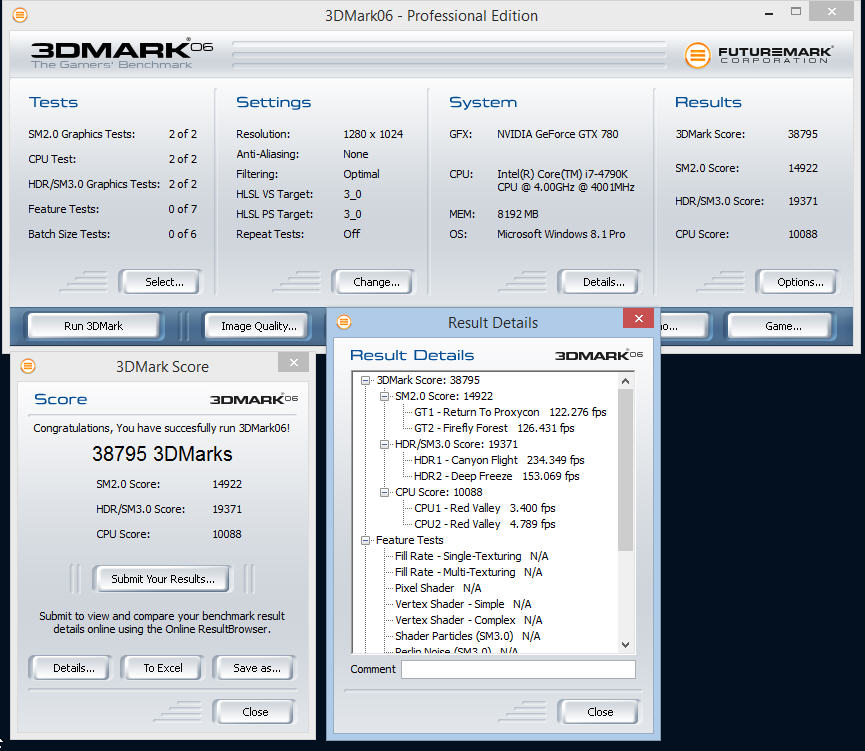This screenshot has height=751, width=865.
Task: Close the Result Details dialog with red X
Action: coord(638,318)
